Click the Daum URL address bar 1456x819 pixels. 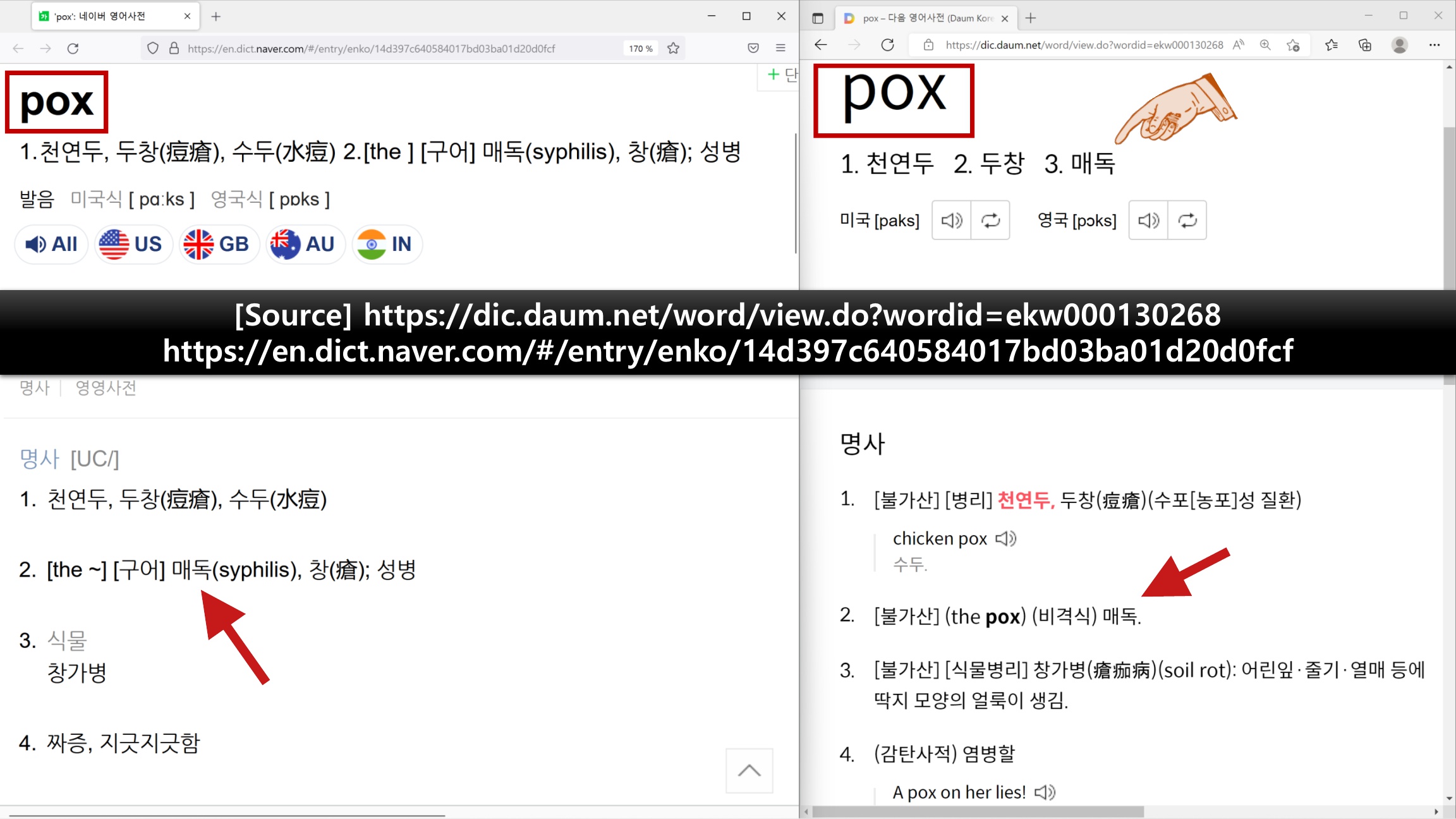1084,45
